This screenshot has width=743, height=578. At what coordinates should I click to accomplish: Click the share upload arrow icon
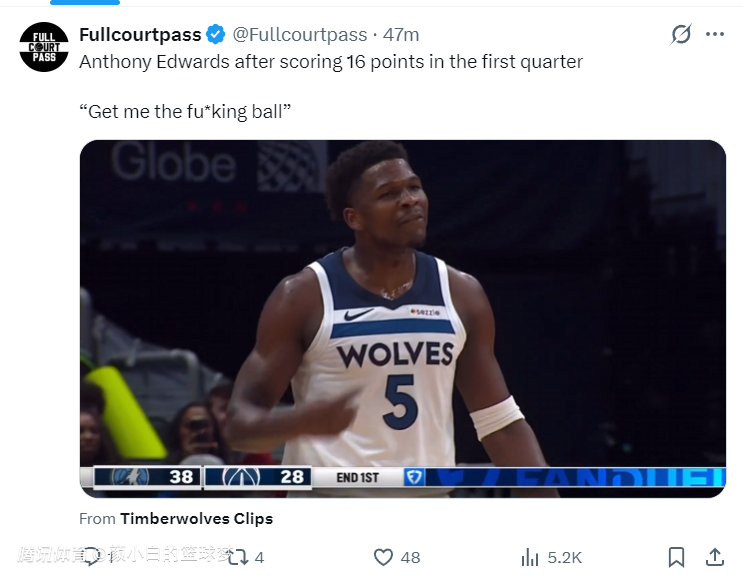pos(714,557)
